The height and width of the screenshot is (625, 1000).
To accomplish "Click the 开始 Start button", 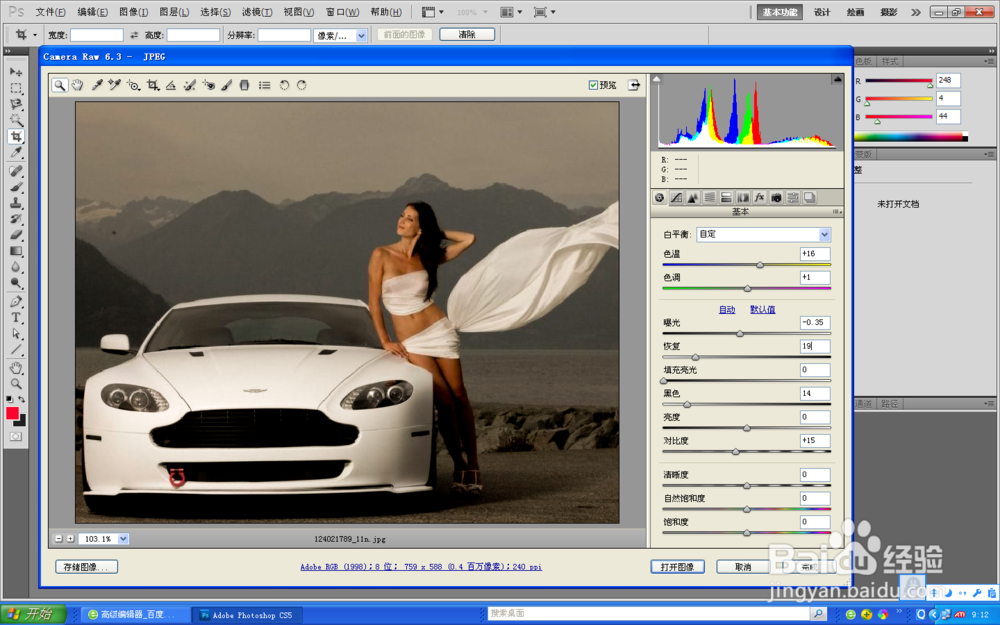I will [x=33, y=614].
